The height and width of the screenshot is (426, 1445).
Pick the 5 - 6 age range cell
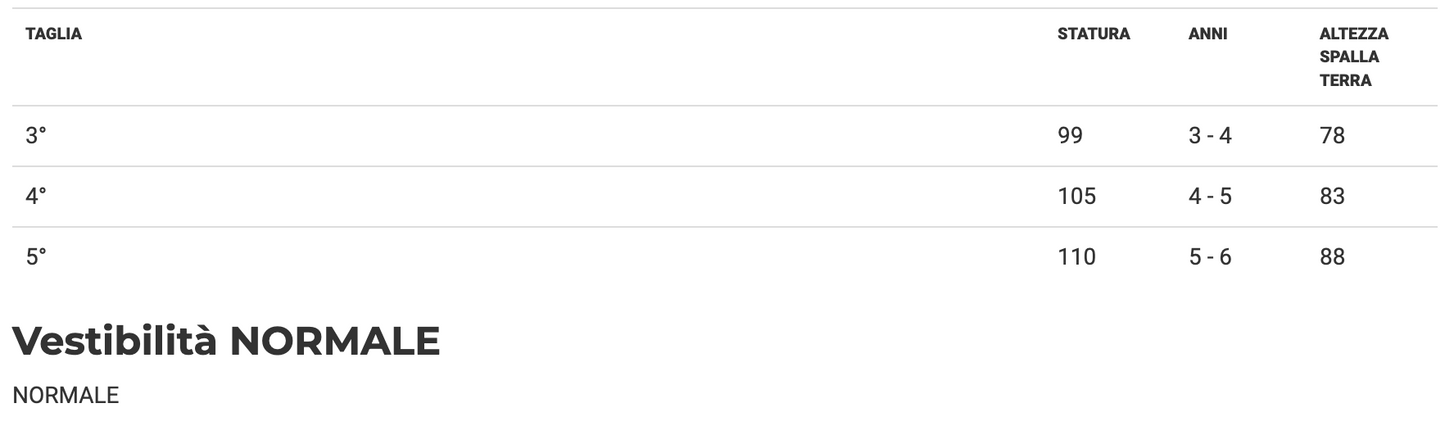[1209, 257]
